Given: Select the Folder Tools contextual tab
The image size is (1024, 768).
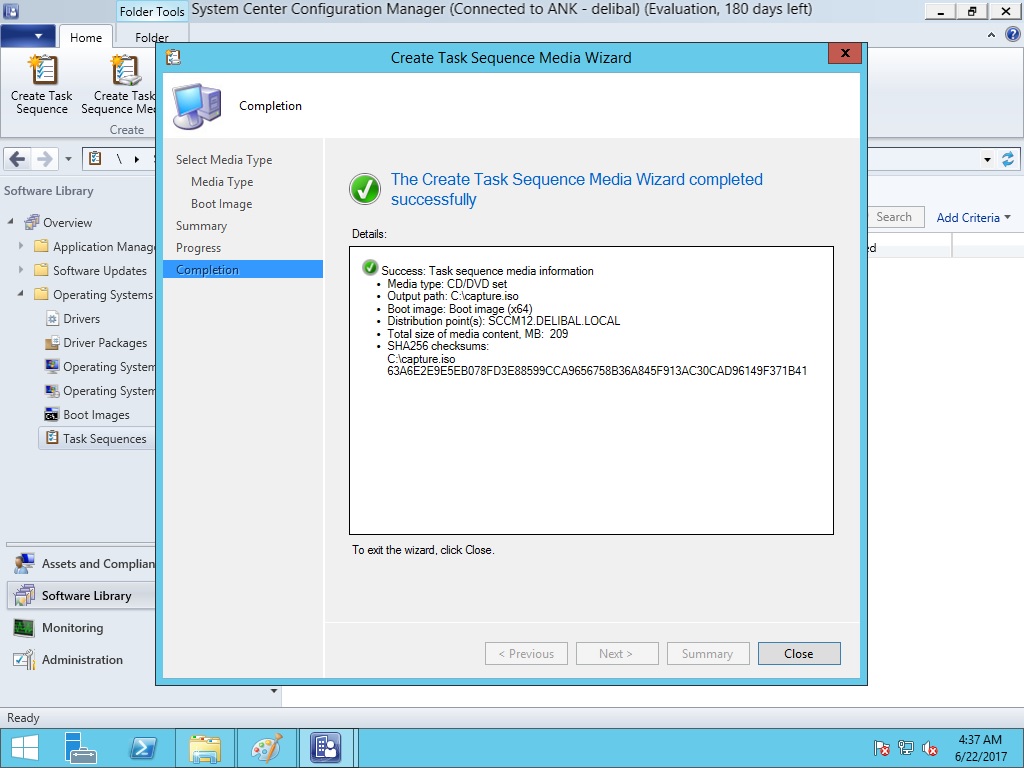Looking at the screenshot, I should (x=152, y=12).
